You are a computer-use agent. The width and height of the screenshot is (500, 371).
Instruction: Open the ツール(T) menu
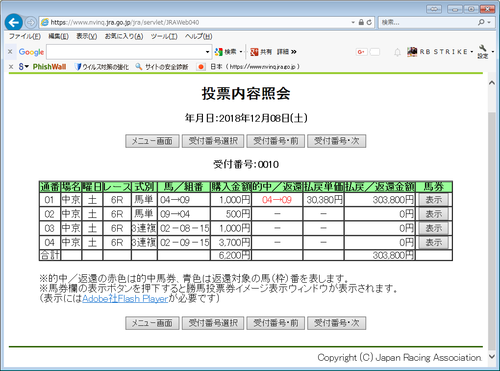pos(164,36)
